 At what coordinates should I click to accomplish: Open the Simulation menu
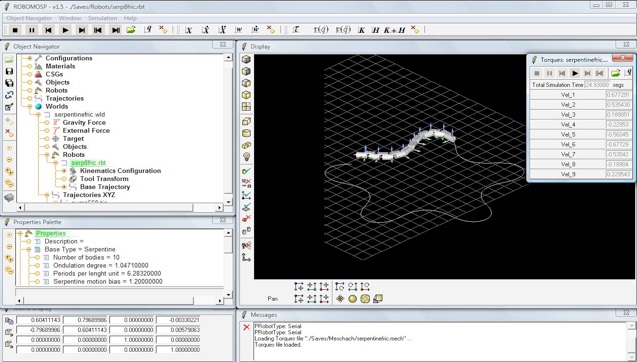pos(102,18)
